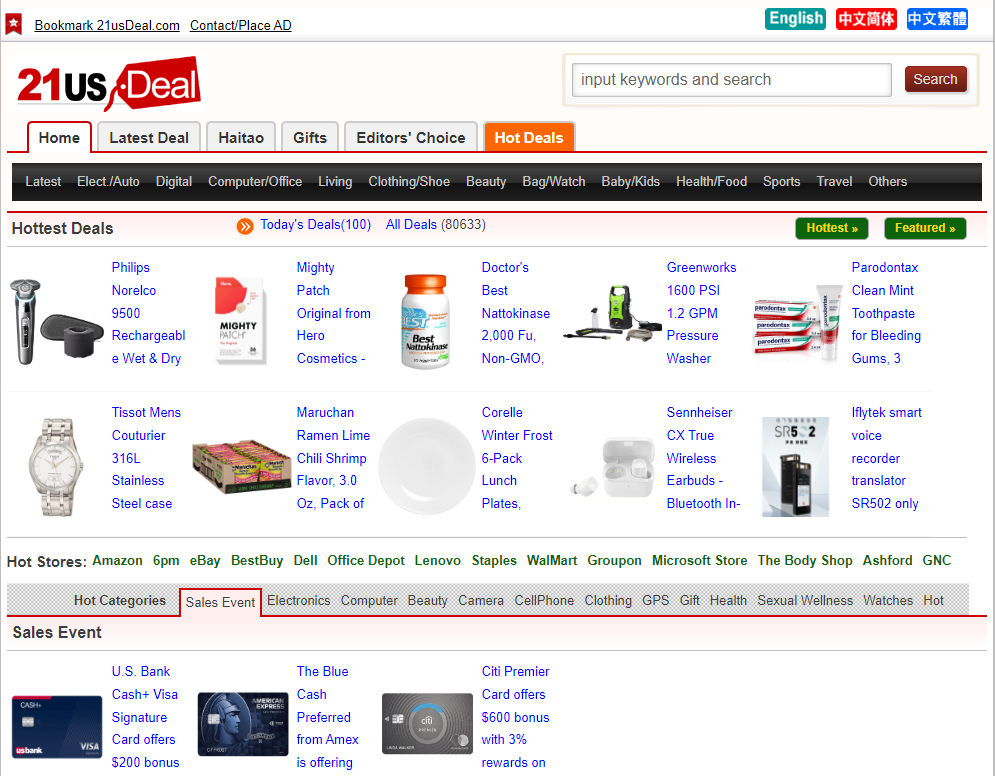Switch to the Editors' Choice tab
The height and width of the screenshot is (776, 995).
pos(410,138)
